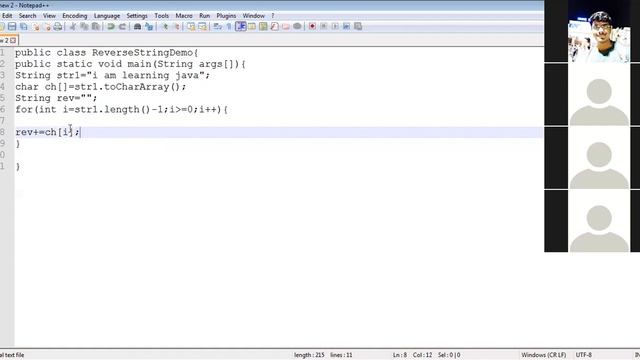This screenshot has width=640, height=360.
Task: Click the Save All toolbar icon
Action: tap(24, 27)
